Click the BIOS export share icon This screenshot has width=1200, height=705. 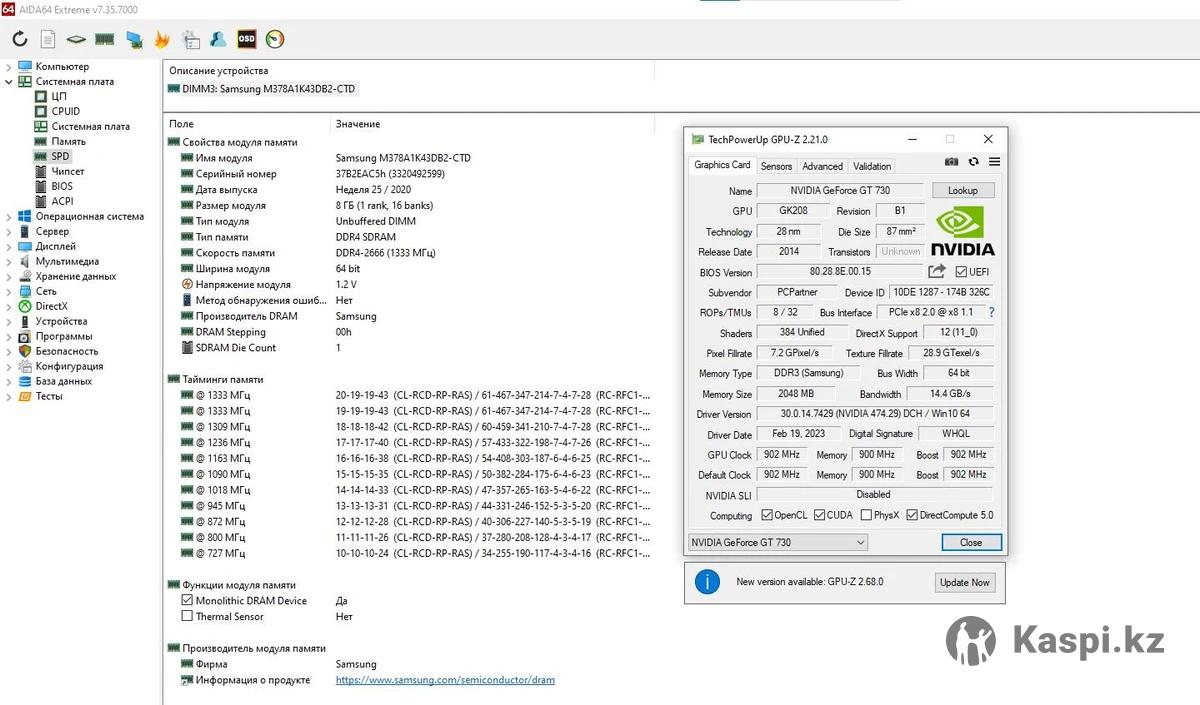tap(937, 271)
